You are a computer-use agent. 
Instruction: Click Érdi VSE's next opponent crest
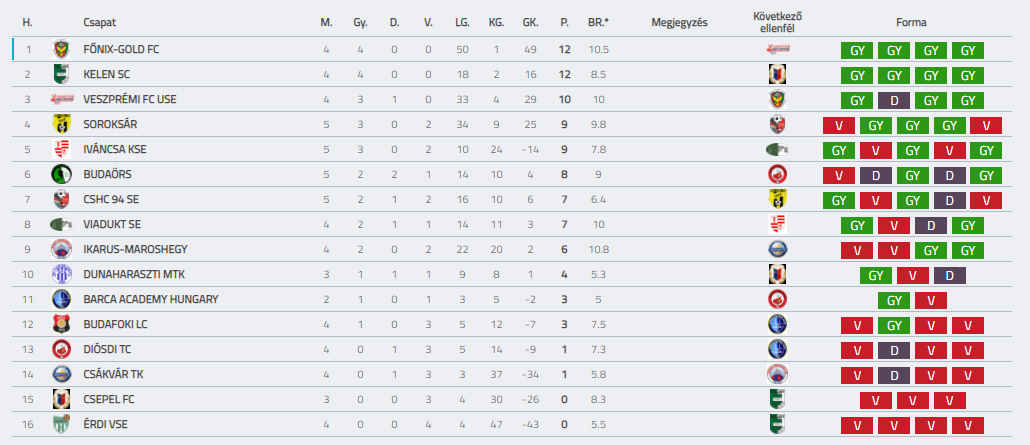click(778, 424)
